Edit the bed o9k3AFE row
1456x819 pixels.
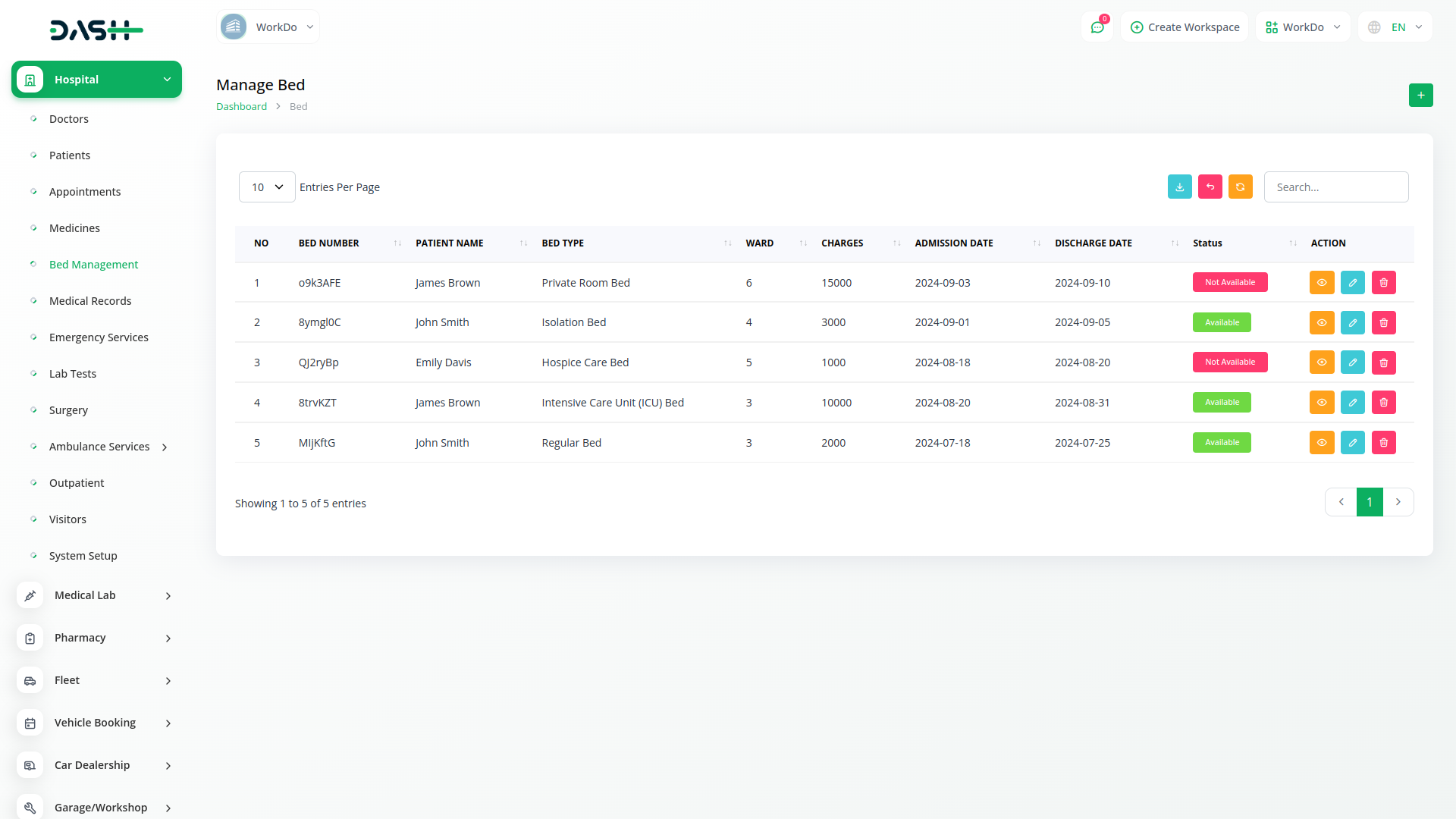click(1352, 282)
